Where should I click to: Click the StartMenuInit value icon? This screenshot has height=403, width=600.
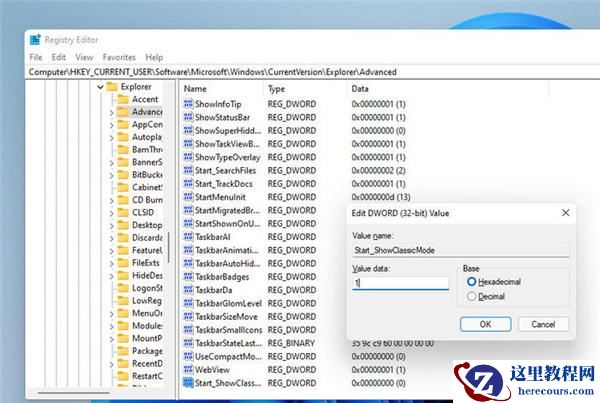[x=188, y=197]
